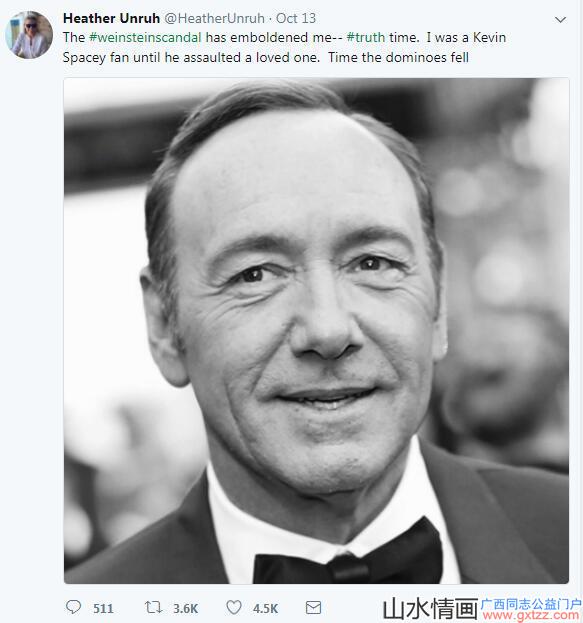Open the #truth hashtag link
The image size is (583, 623).
(366, 37)
